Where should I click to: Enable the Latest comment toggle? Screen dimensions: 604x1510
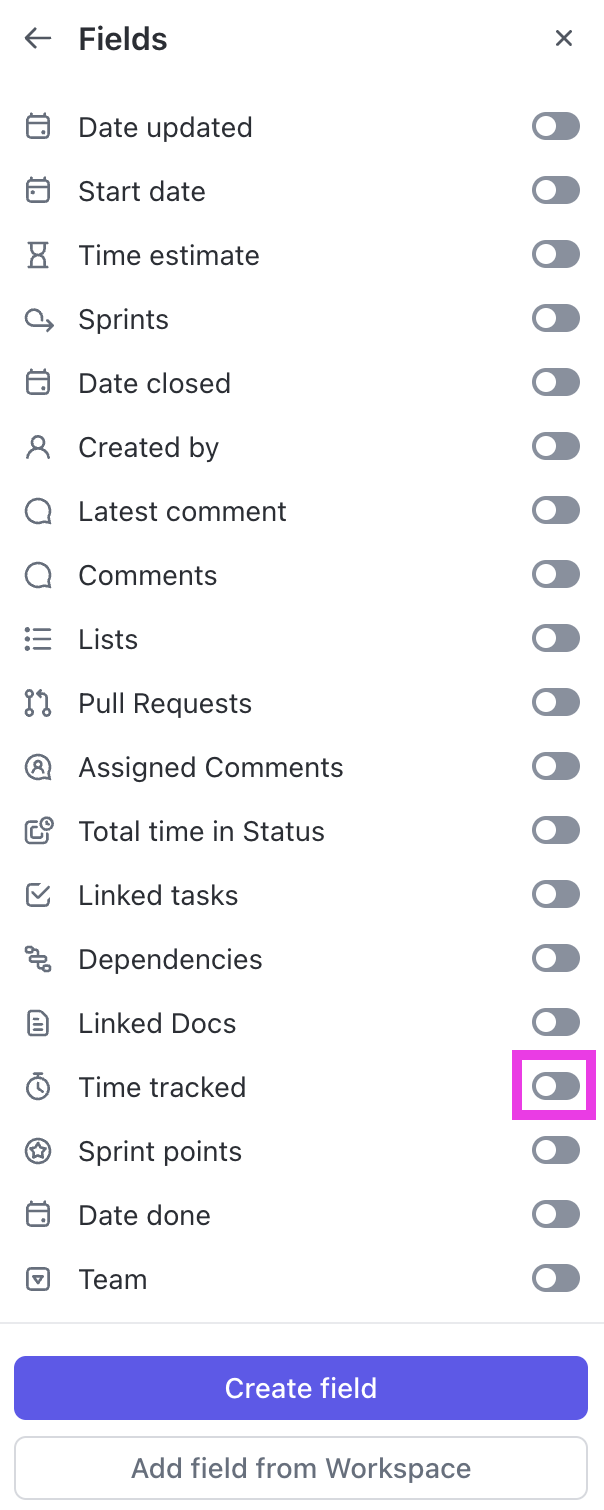pyautogui.click(x=555, y=510)
